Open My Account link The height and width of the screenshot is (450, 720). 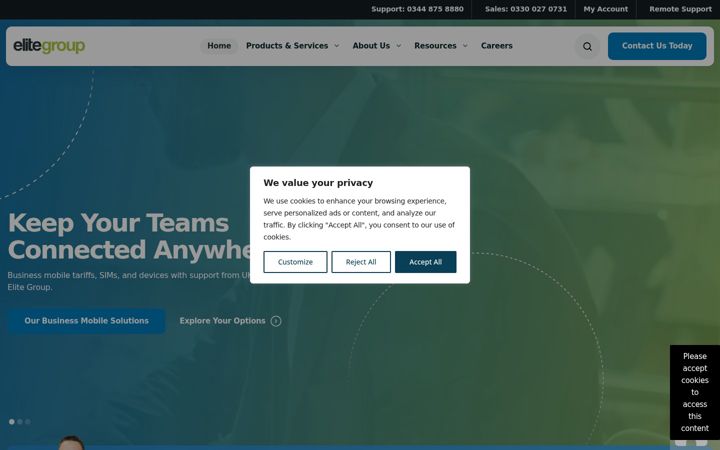(606, 9)
